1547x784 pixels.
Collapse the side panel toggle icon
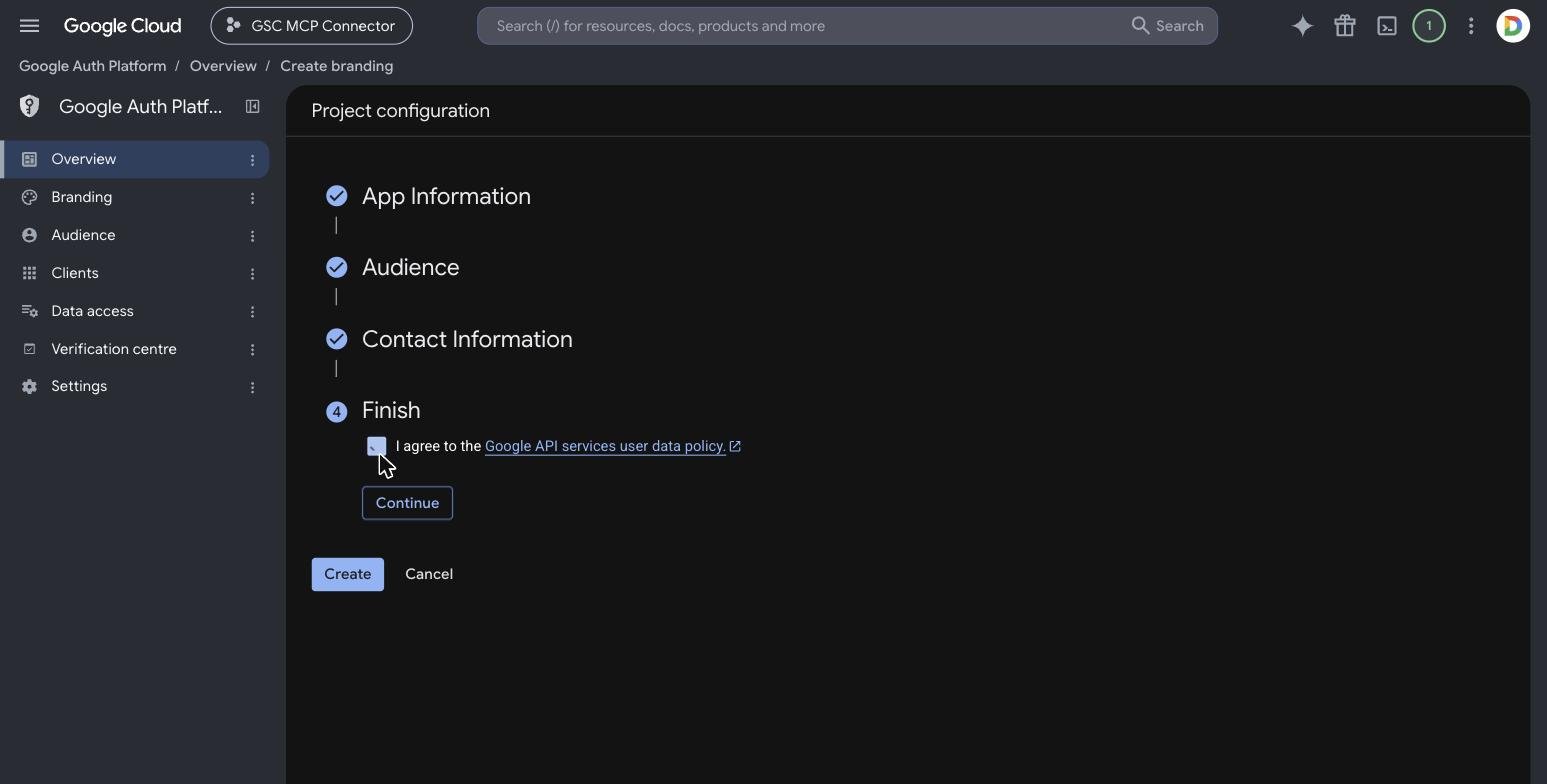(x=252, y=106)
